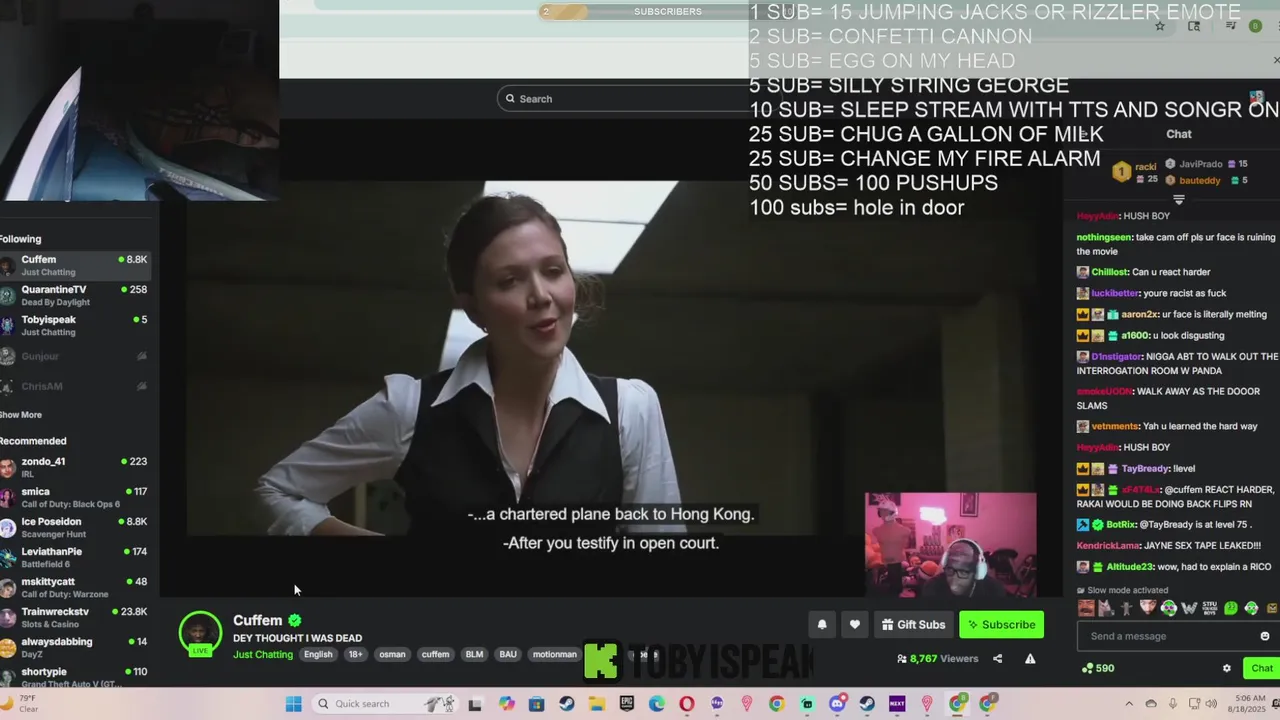
Task: Send message with the green Chat button
Action: click(1262, 668)
